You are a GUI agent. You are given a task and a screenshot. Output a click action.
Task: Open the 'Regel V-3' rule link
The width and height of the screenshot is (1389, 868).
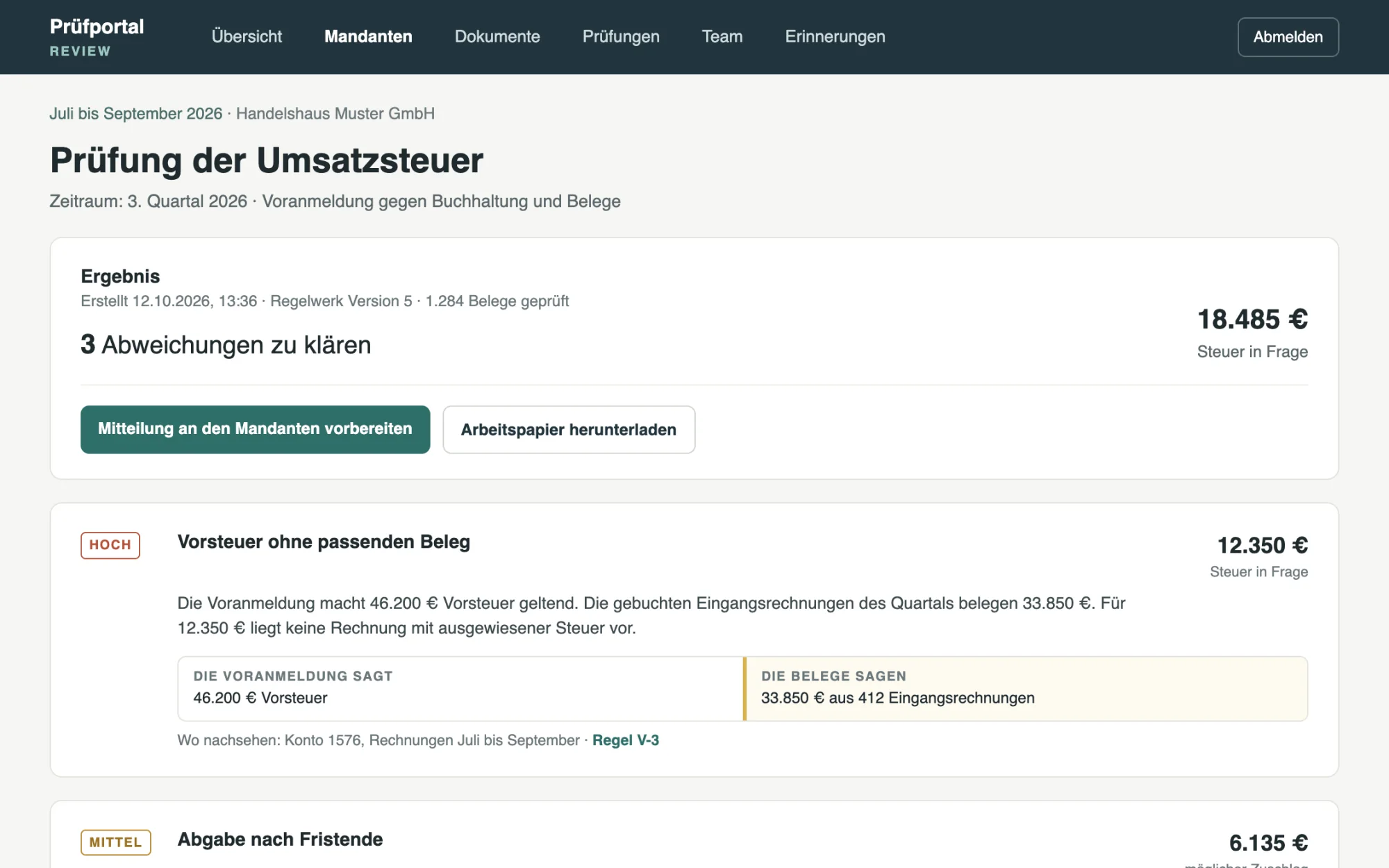[x=626, y=740]
